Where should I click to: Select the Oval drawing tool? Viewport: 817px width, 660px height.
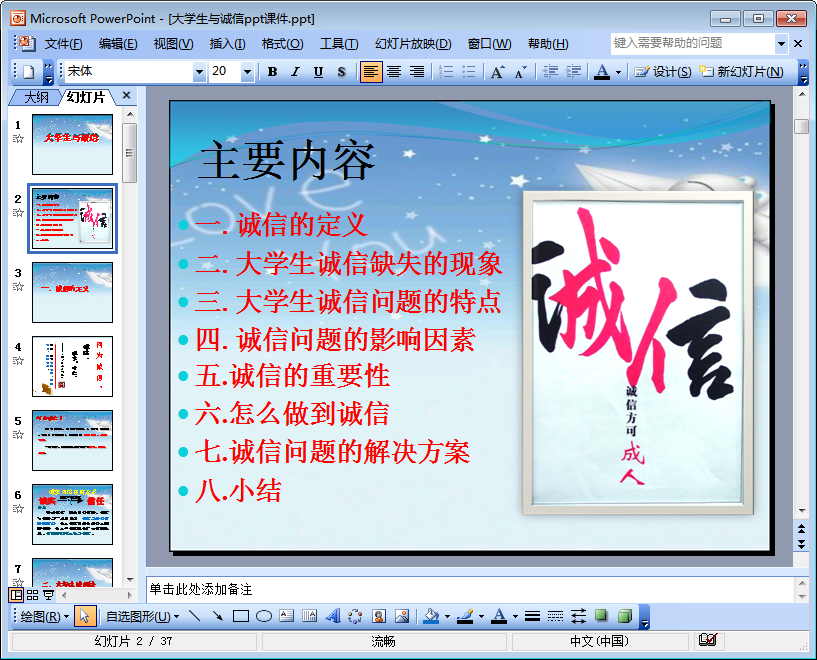pyautogui.click(x=264, y=617)
